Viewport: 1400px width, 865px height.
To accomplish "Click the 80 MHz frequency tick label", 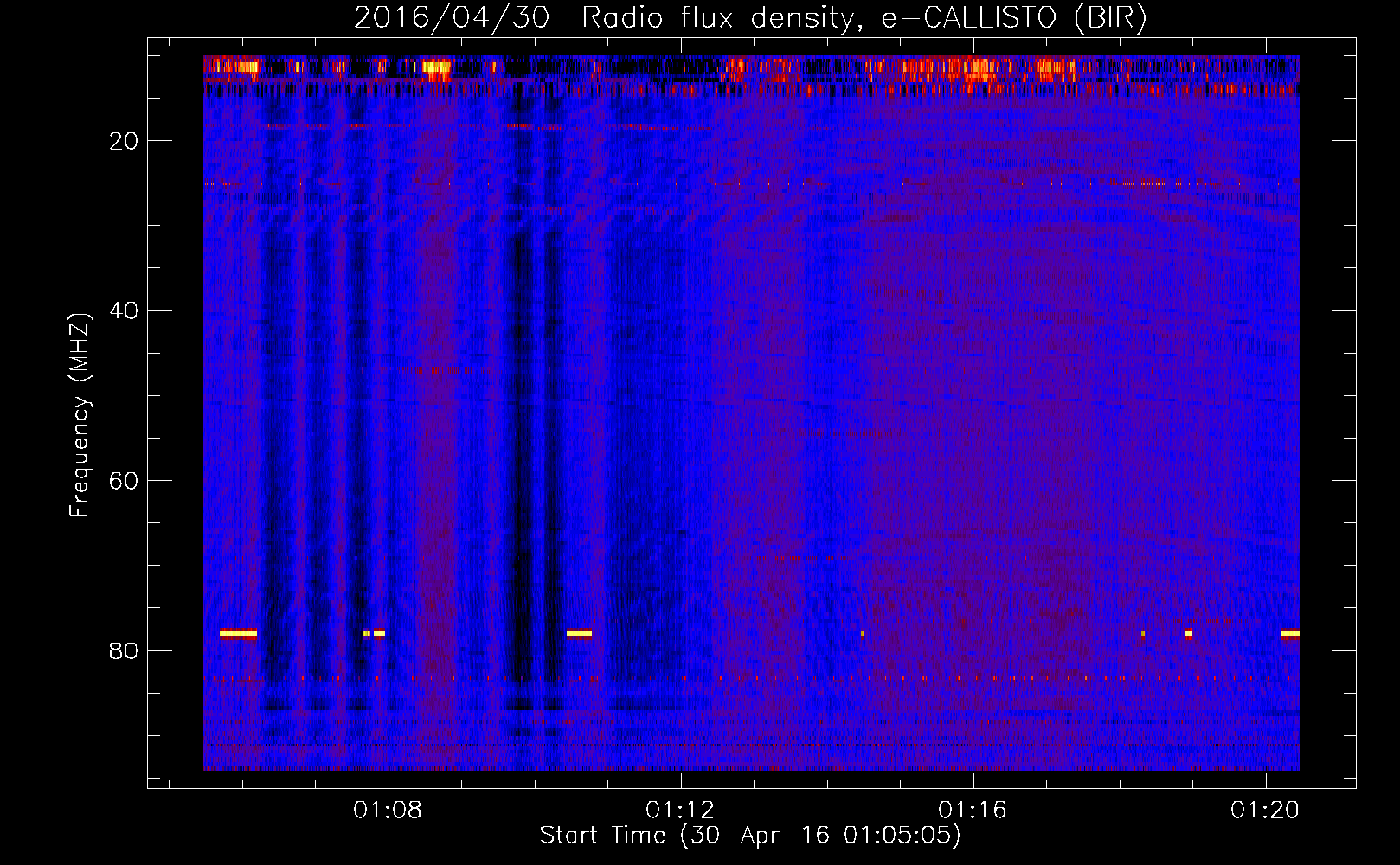I will coord(124,650).
